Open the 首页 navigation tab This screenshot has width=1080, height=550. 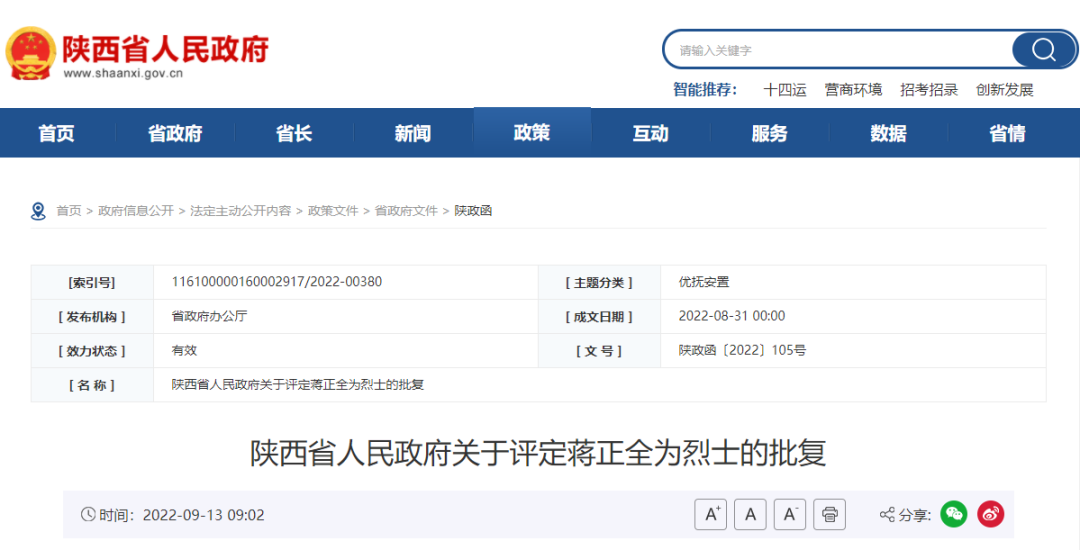point(56,133)
